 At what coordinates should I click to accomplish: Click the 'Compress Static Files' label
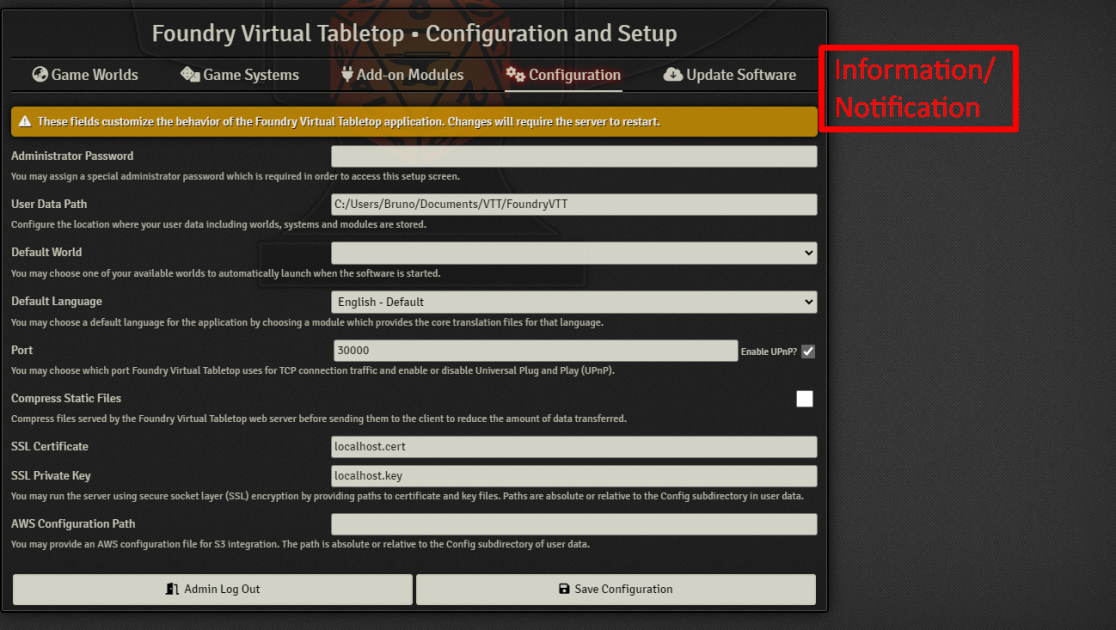point(66,399)
